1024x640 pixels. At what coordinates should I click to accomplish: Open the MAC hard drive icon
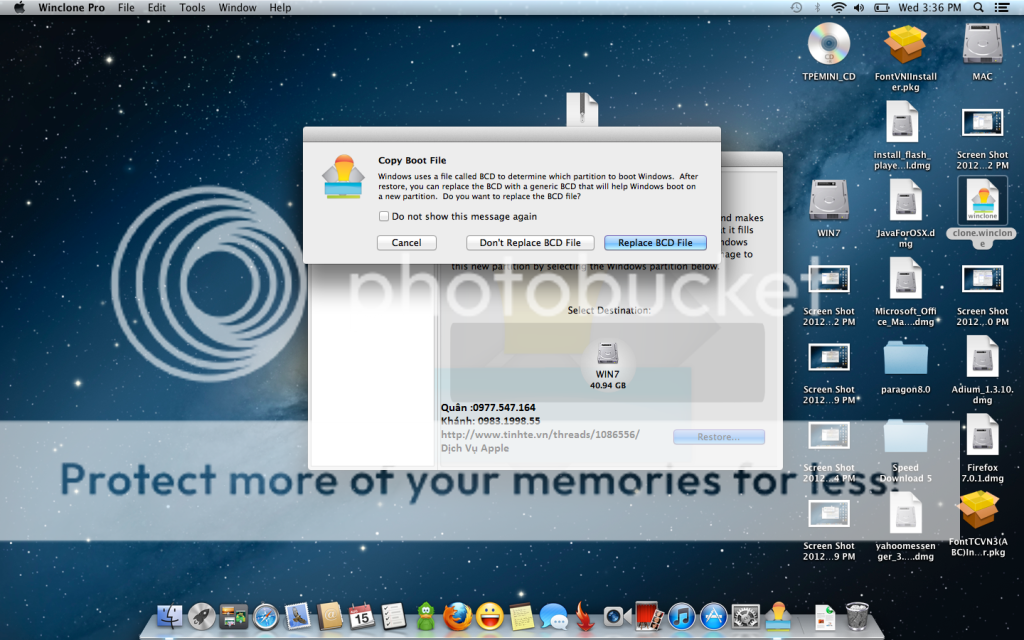(982, 44)
